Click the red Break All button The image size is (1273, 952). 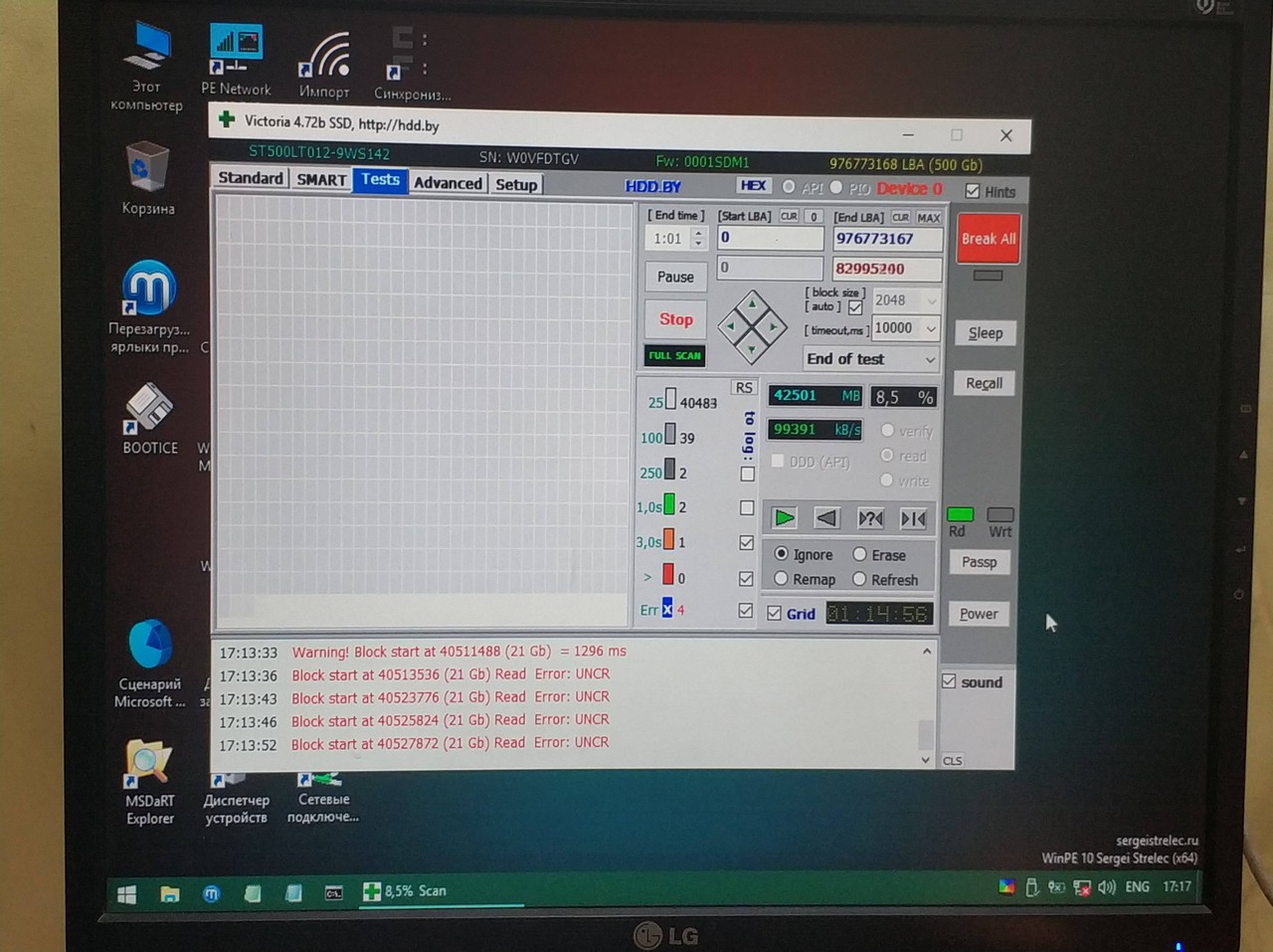[x=988, y=239]
